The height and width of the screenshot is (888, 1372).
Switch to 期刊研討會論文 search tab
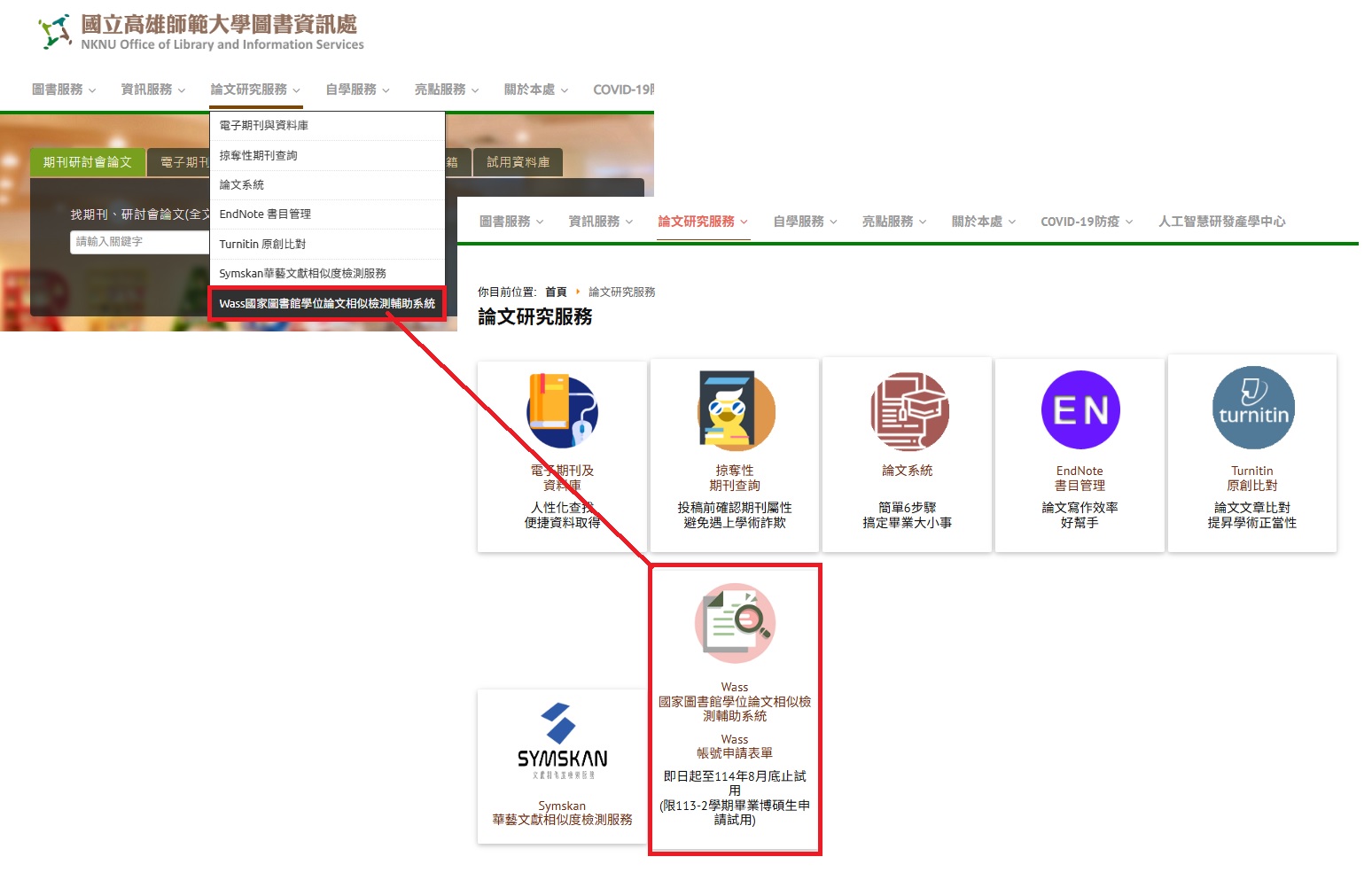(x=88, y=162)
